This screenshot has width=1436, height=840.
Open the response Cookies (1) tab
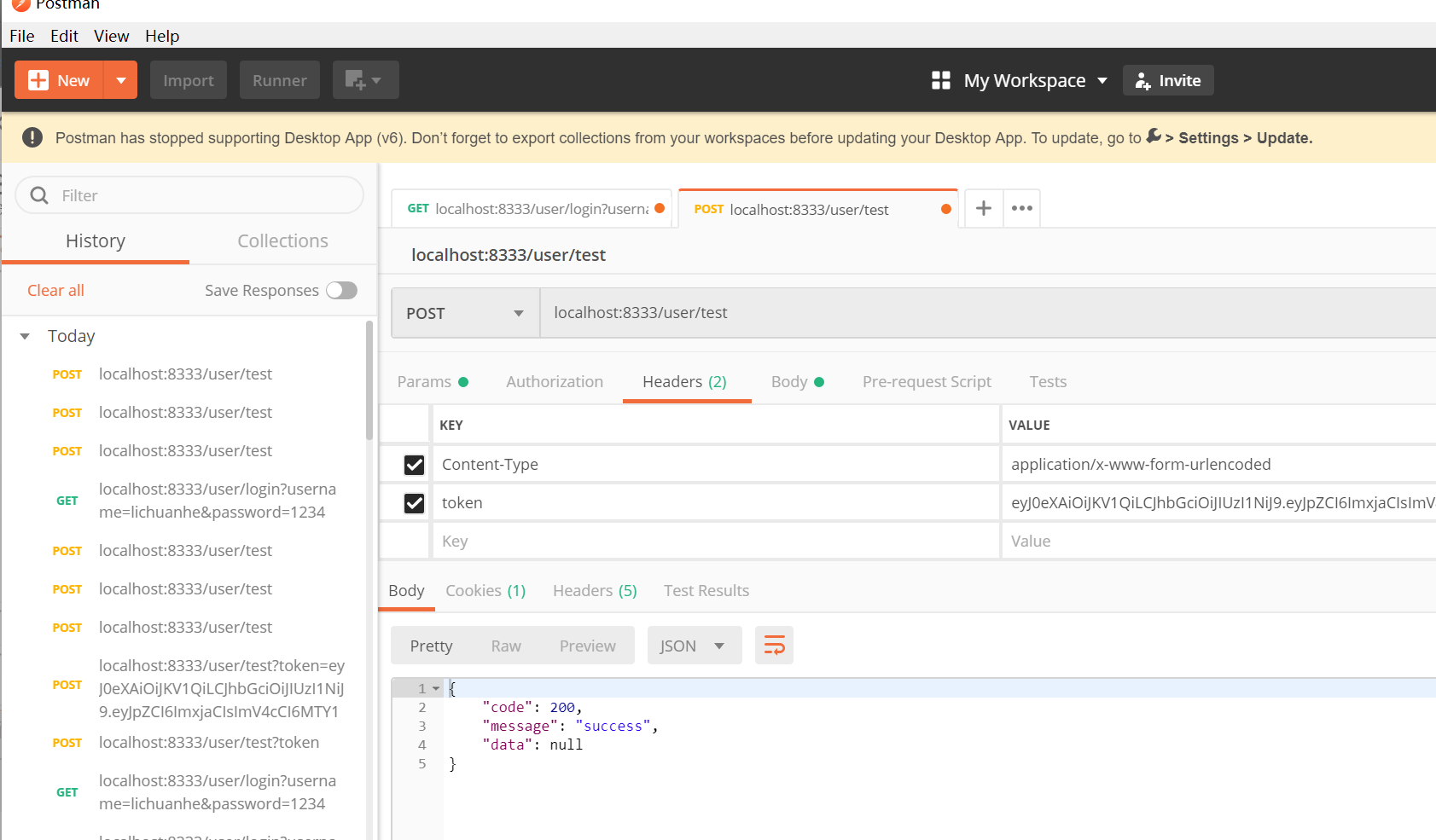coord(485,591)
